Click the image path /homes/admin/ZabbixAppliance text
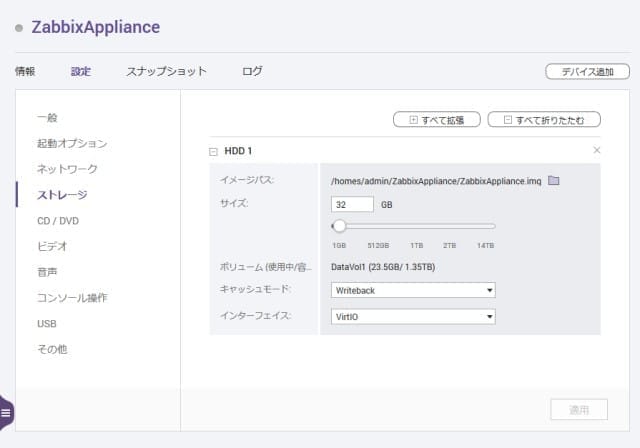This screenshot has height=448, width=640. click(x=436, y=181)
